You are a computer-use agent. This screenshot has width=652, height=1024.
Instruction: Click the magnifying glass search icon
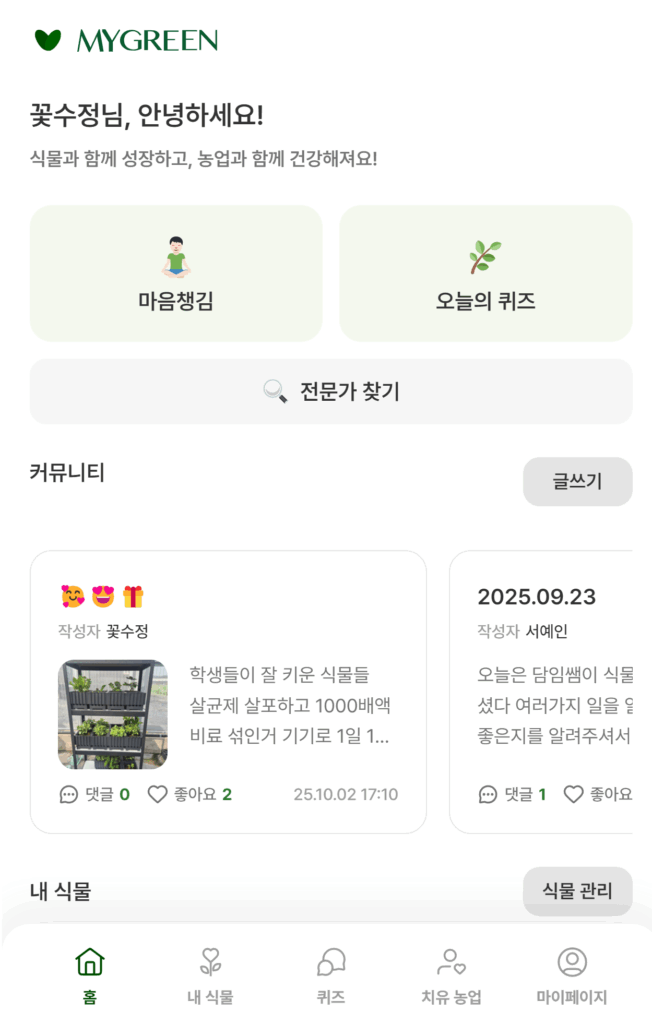(x=275, y=391)
